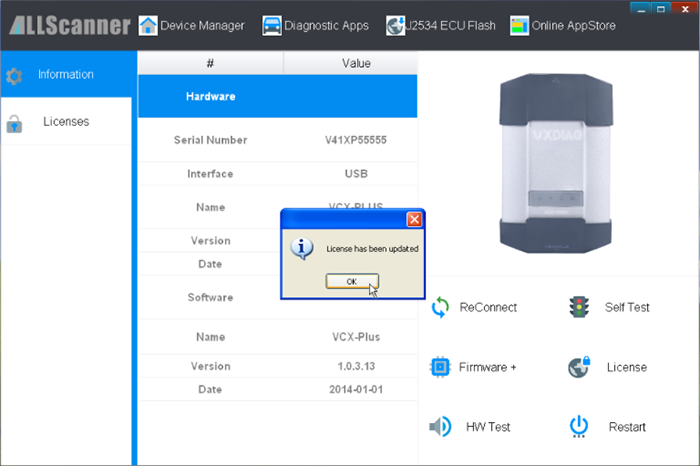The height and width of the screenshot is (466, 700).
Task: Select the Information sidebar tab
Action: 66,74
